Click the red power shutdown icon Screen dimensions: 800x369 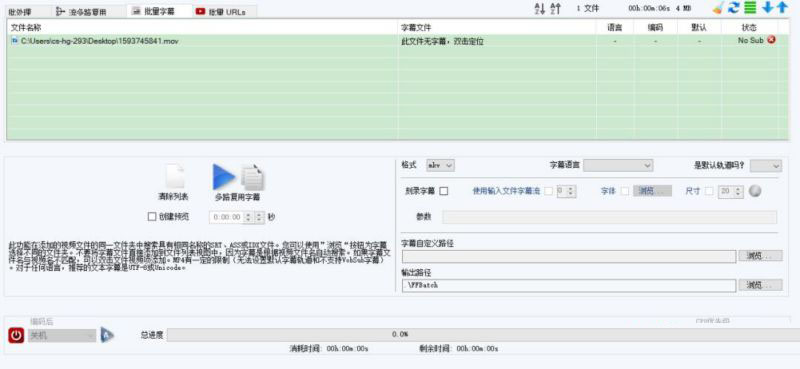click(x=16, y=335)
